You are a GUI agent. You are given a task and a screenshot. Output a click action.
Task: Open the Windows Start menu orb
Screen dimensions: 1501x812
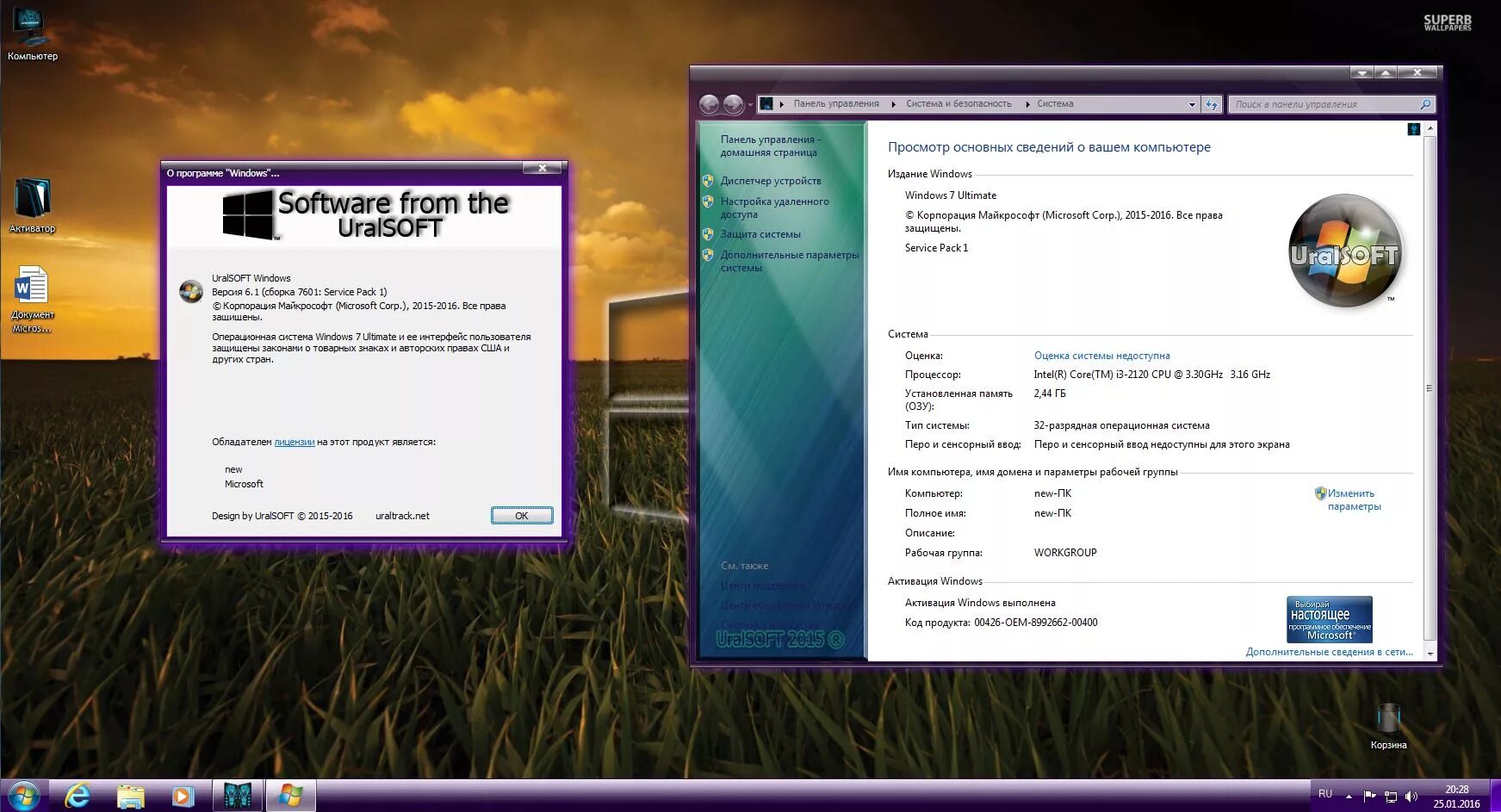pyautogui.click(x=22, y=796)
